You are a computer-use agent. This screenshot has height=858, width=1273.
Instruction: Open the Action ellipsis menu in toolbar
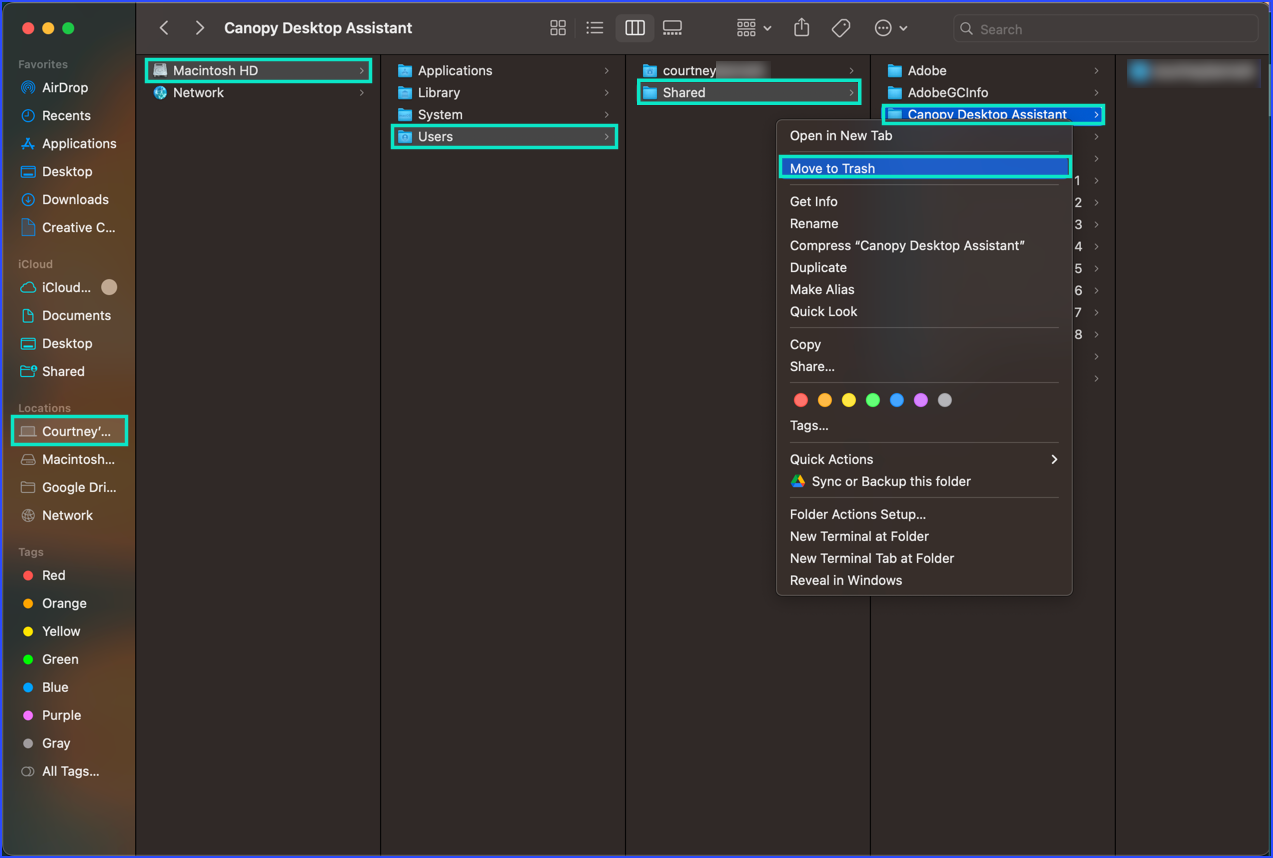click(x=890, y=28)
